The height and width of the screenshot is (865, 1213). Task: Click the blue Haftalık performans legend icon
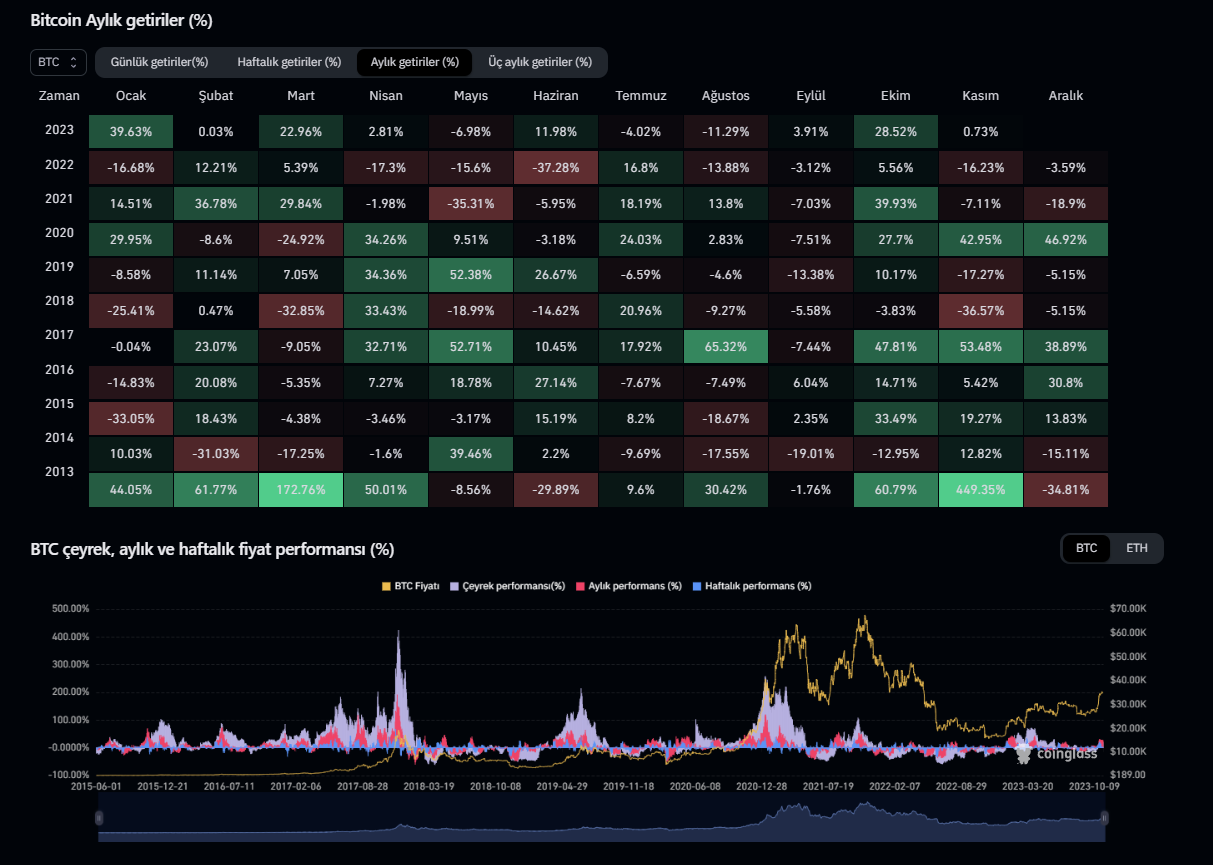coord(697,586)
